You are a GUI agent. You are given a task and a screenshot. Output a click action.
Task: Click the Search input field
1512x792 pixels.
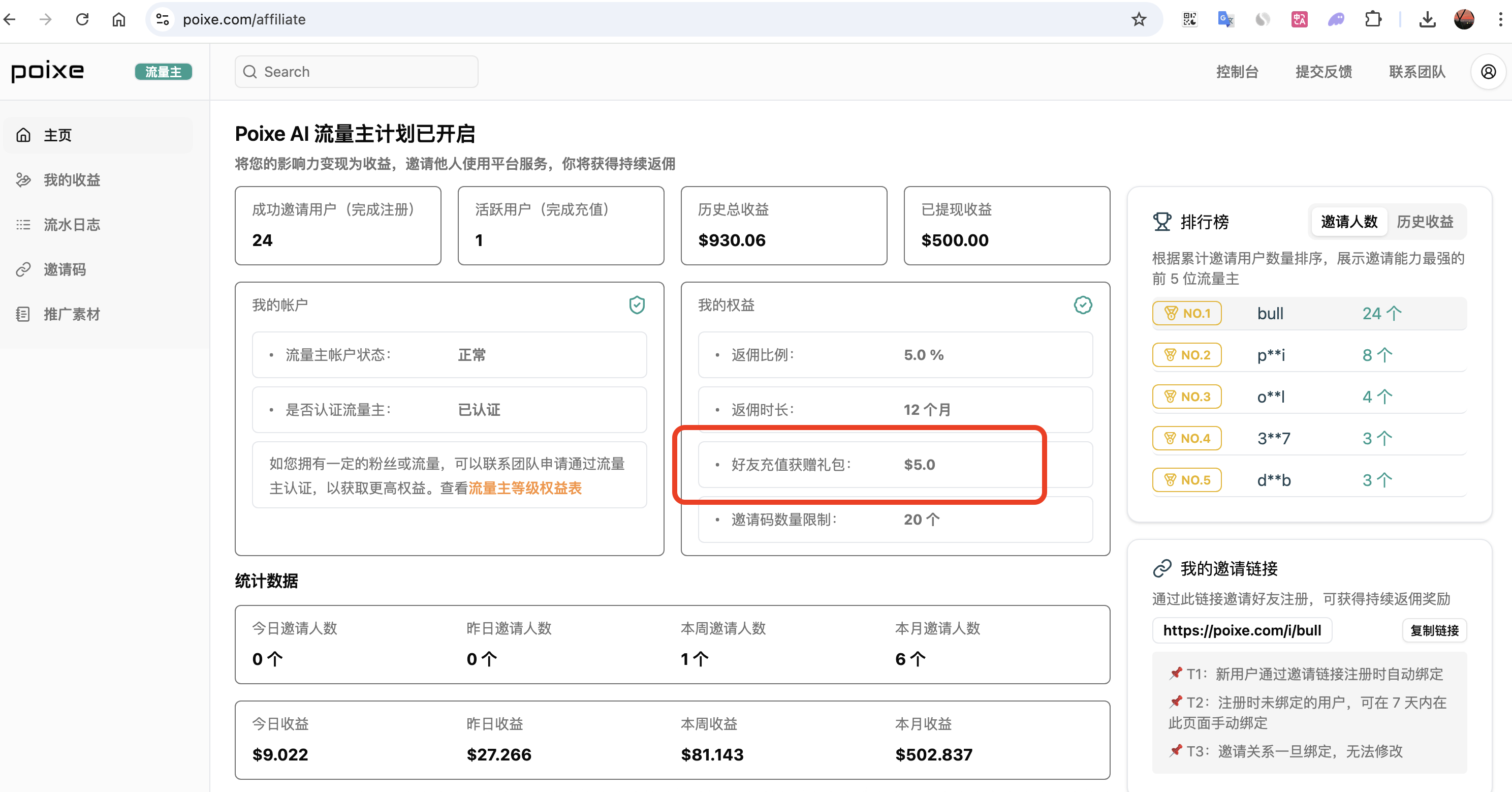coord(356,72)
